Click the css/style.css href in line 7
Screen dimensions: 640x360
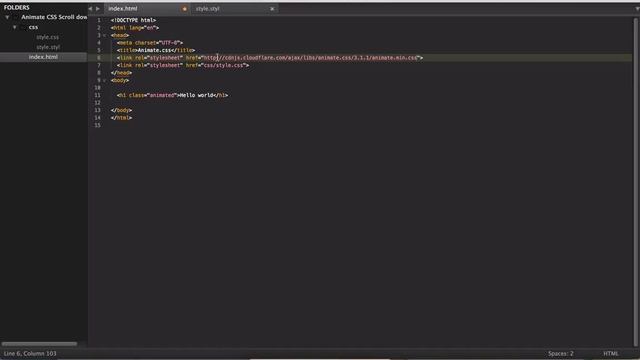(x=224, y=65)
